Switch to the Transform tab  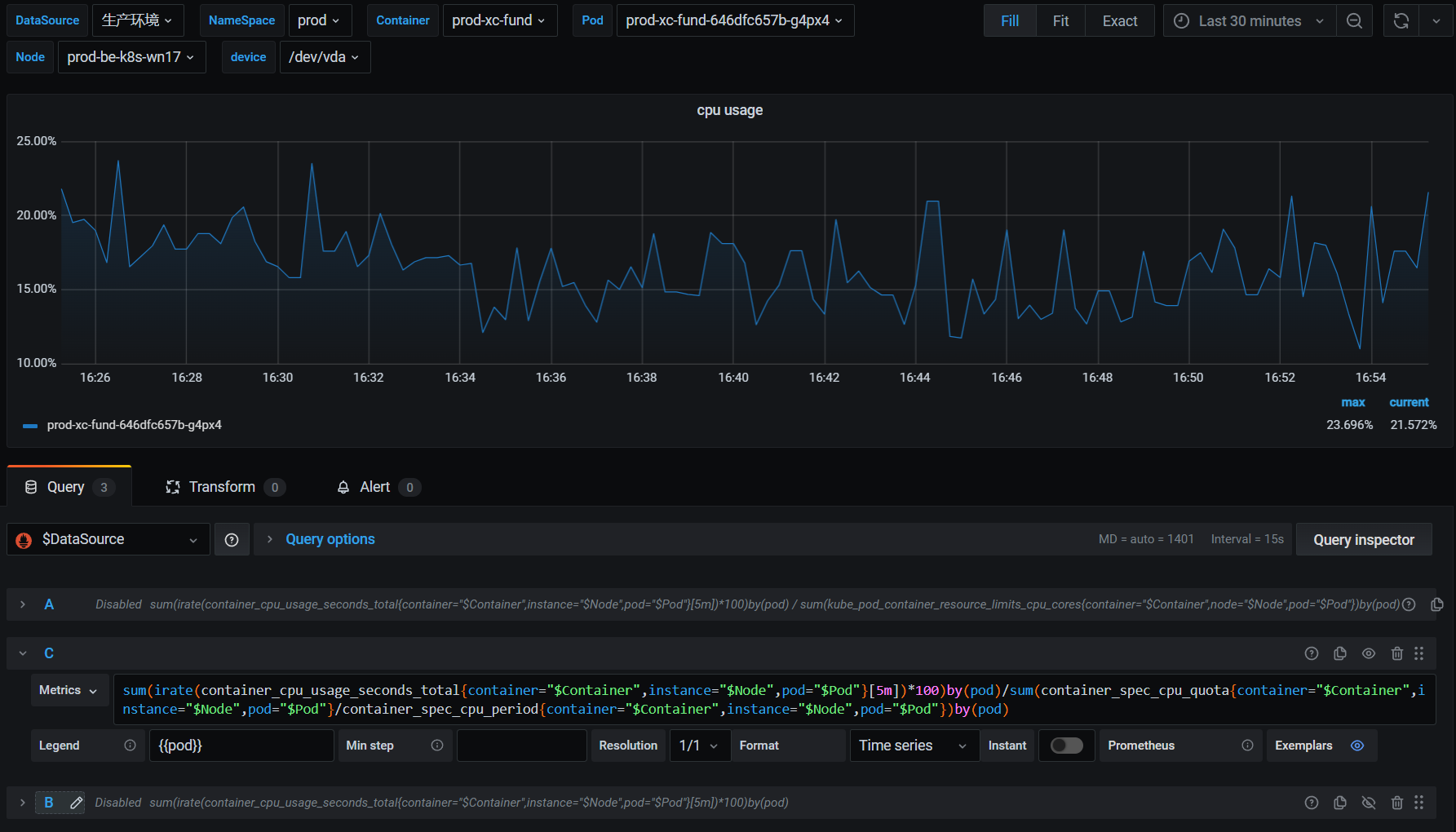pyautogui.click(x=222, y=487)
